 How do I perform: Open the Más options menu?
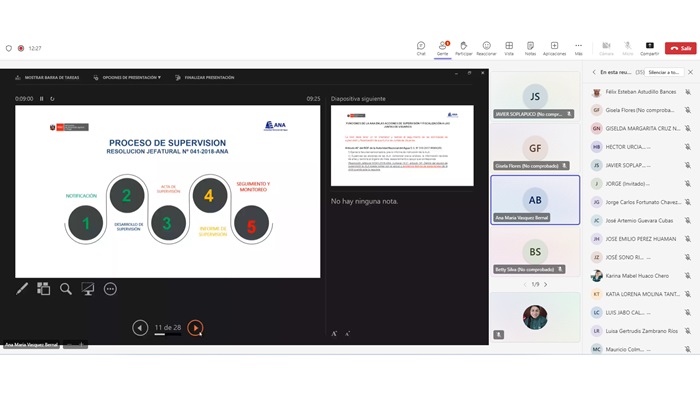coord(578,48)
